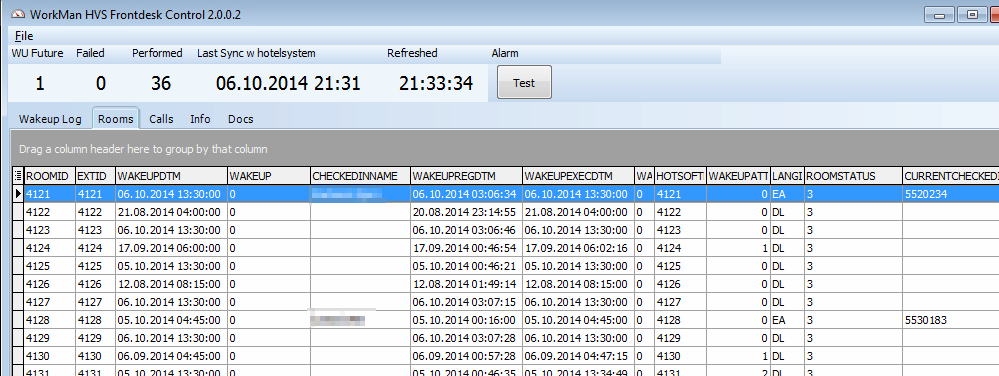
Task: Sort by the EXTID column header
Action: (x=95, y=176)
